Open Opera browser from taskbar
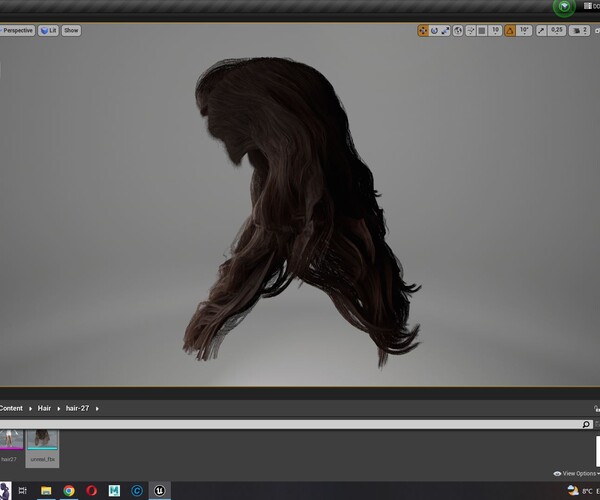Image resolution: width=600 pixels, height=500 pixels. pos(91,490)
